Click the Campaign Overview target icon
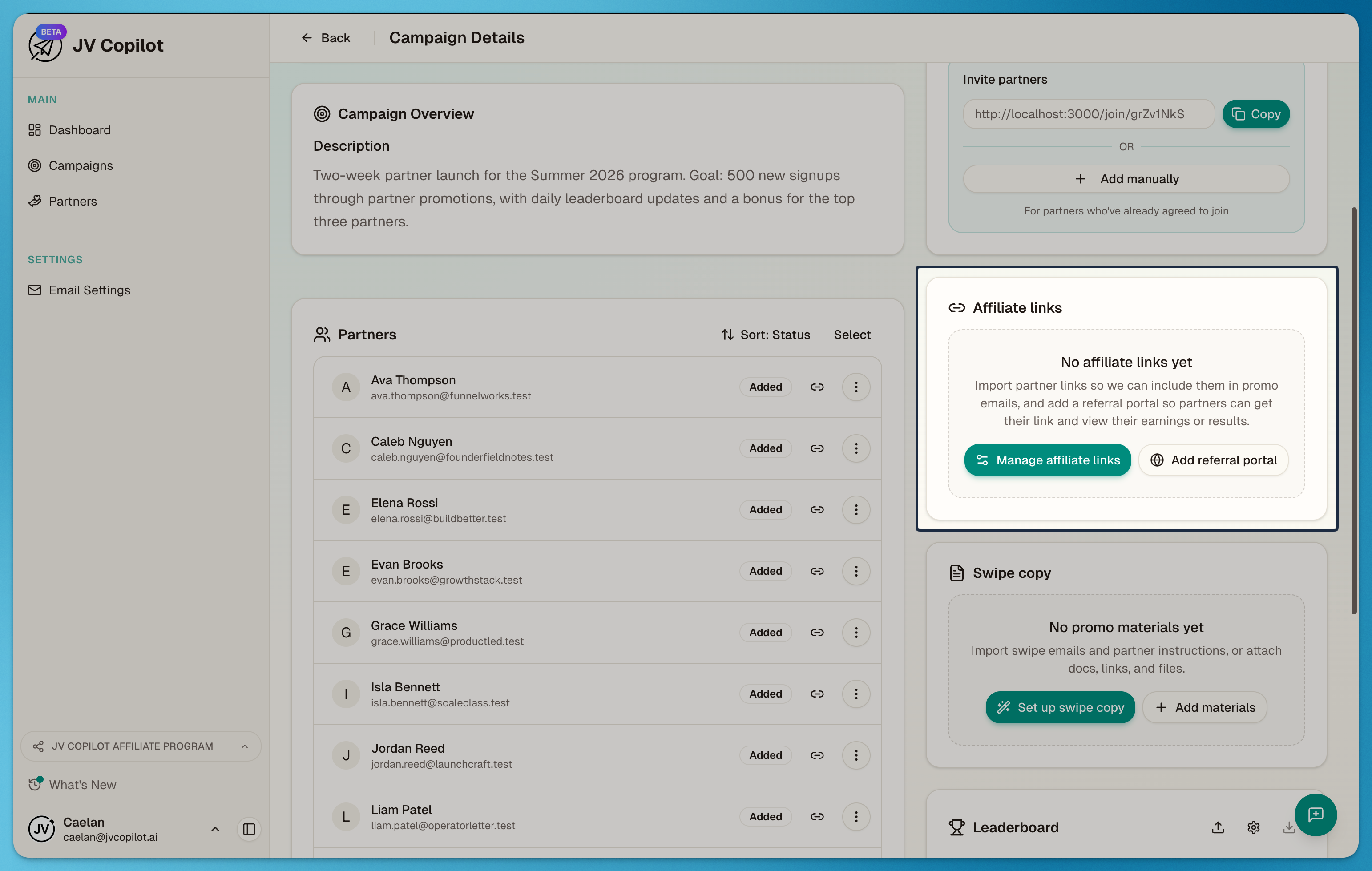 pyautogui.click(x=322, y=114)
